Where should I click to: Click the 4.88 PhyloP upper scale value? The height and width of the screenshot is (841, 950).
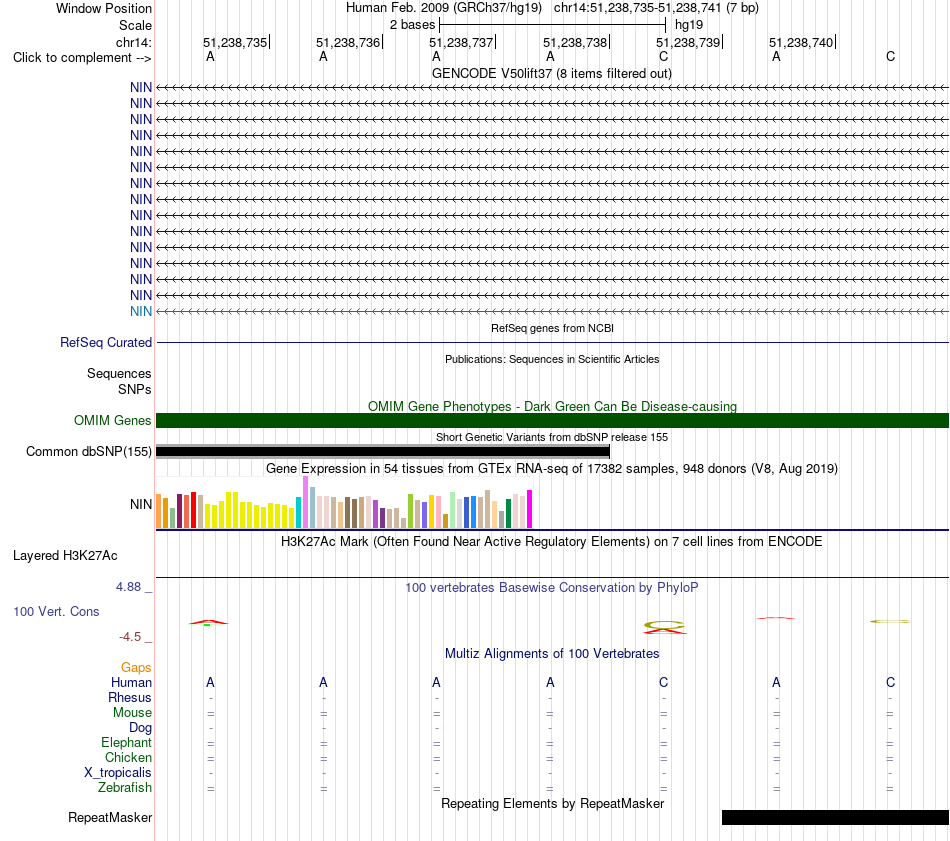128,587
